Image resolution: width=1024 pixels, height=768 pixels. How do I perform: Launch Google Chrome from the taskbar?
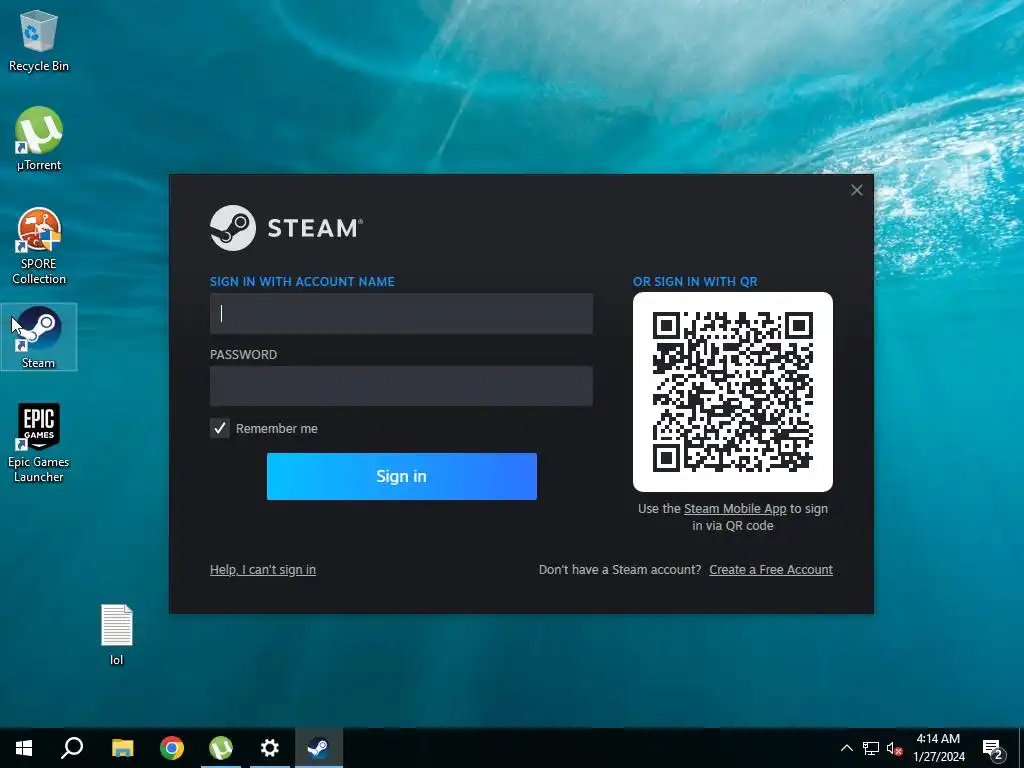click(172, 748)
